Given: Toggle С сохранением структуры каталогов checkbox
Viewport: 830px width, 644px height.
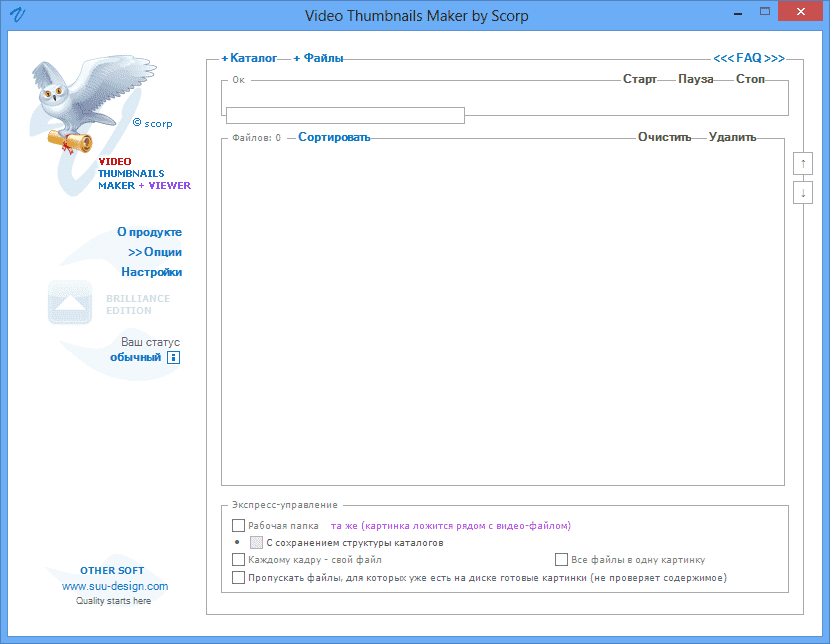Looking at the screenshot, I should point(256,543).
